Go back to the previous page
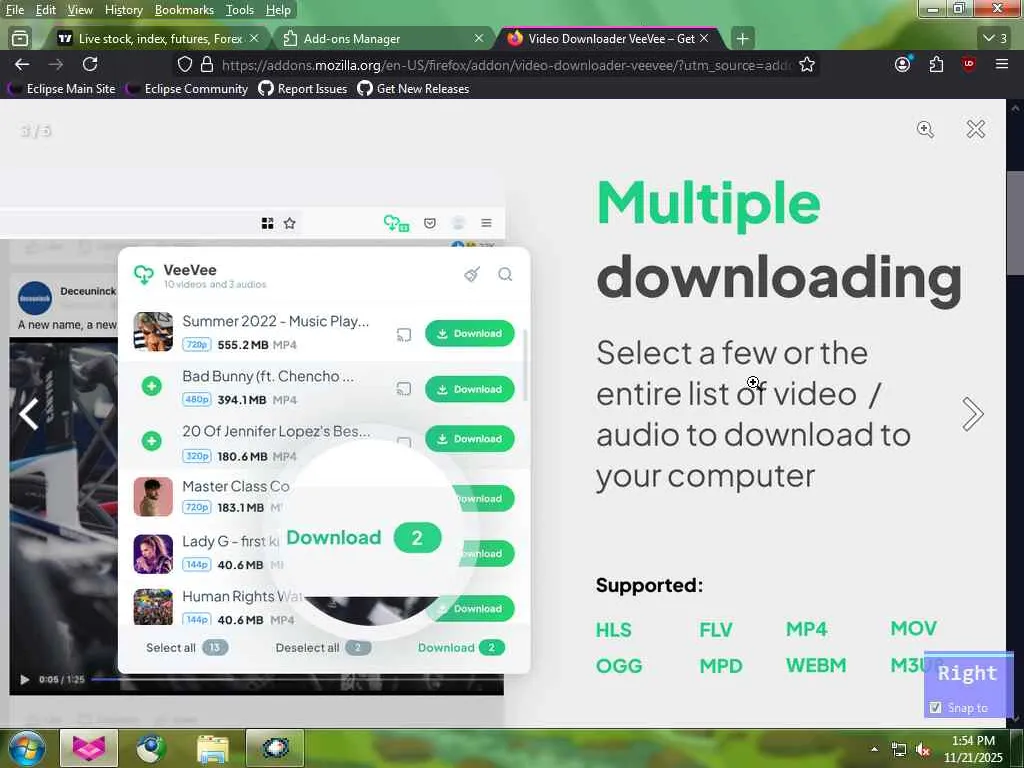The width and height of the screenshot is (1024, 768). tap(22, 64)
